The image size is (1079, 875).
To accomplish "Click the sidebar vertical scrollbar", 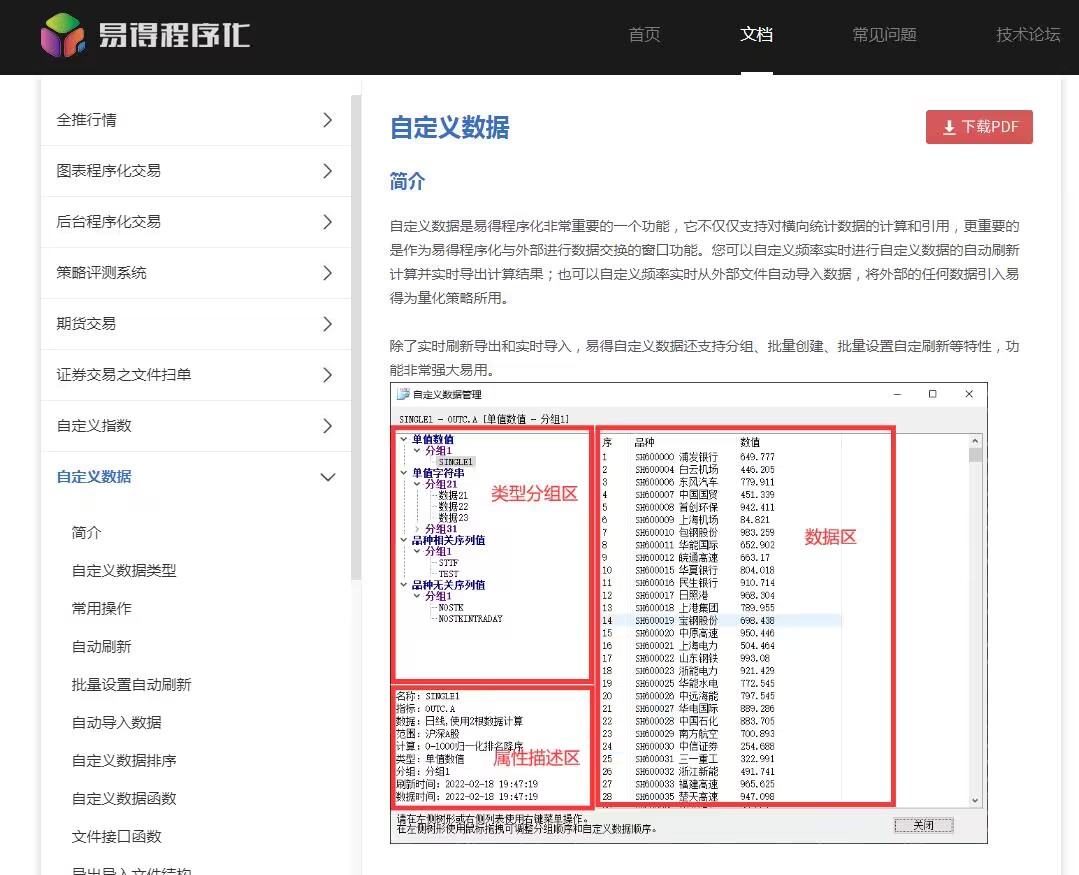I will [356, 337].
